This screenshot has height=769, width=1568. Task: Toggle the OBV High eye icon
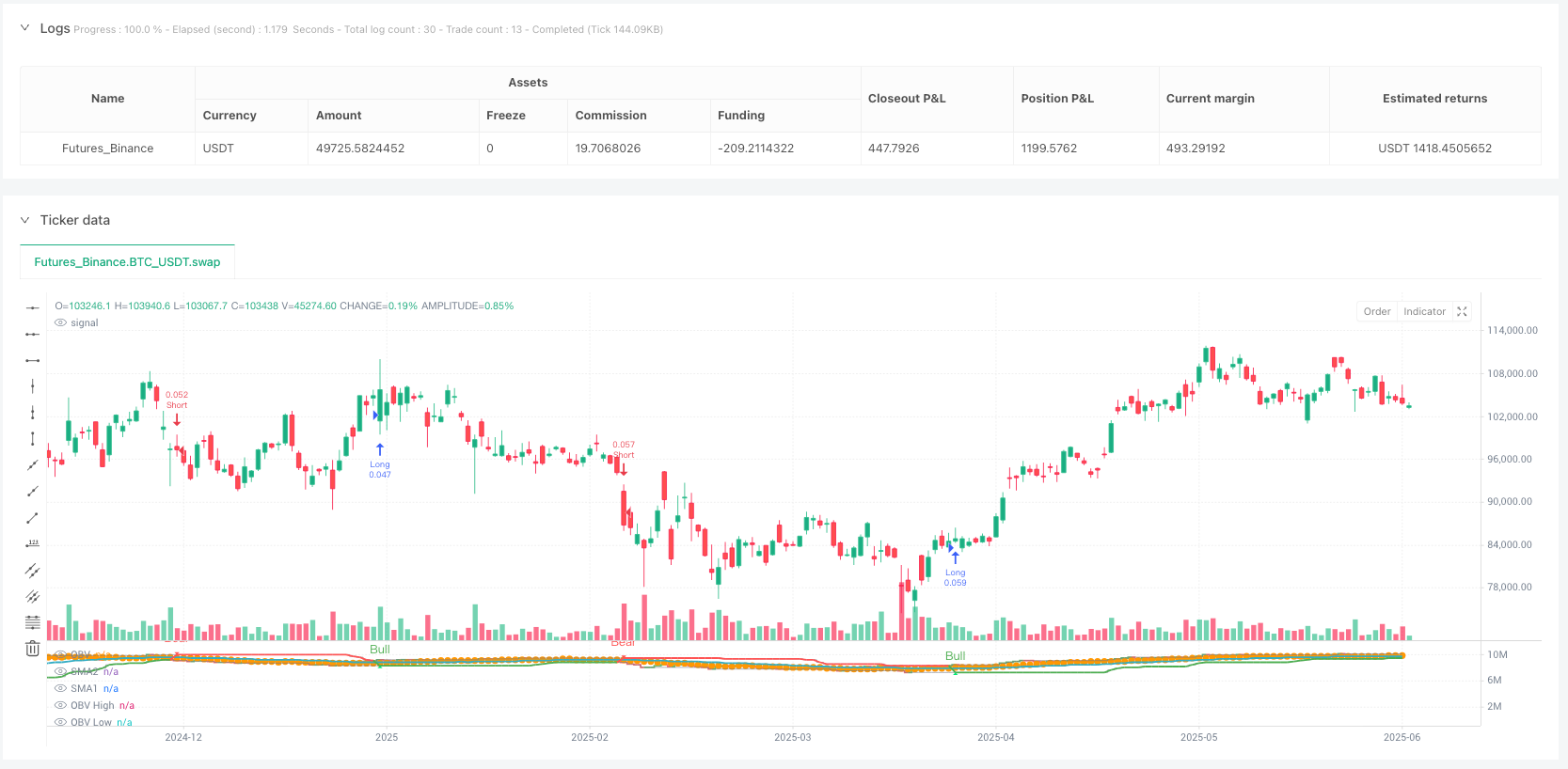[61, 705]
